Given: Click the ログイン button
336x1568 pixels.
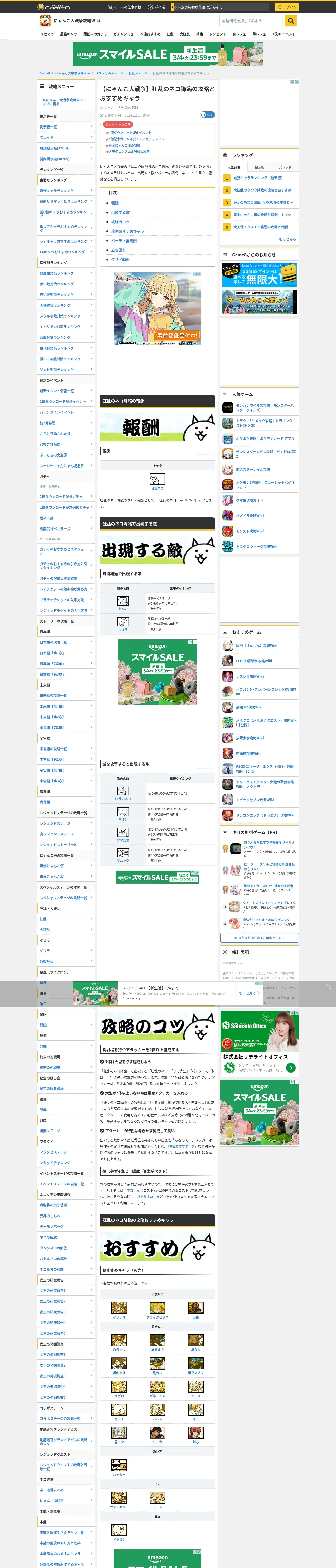Looking at the screenshot, I should [286, 7].
